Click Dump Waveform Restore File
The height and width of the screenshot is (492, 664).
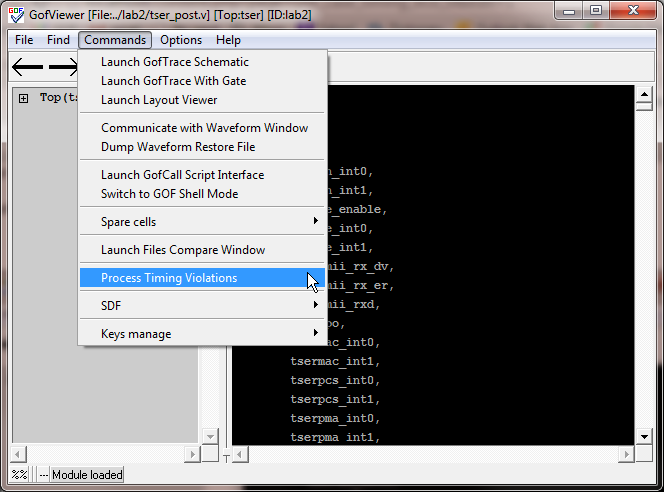point(178,147)
